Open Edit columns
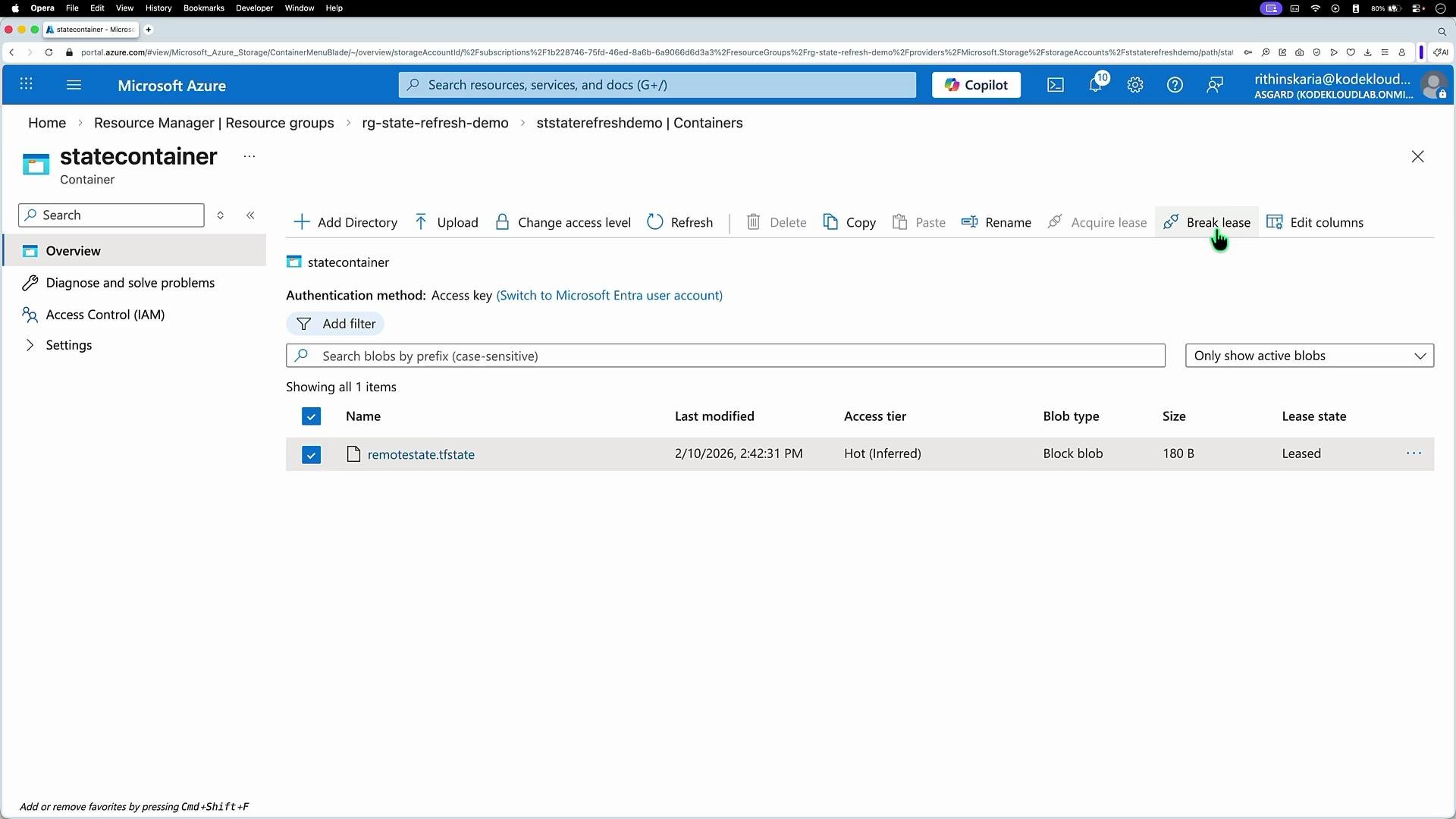 [1315, 222]
